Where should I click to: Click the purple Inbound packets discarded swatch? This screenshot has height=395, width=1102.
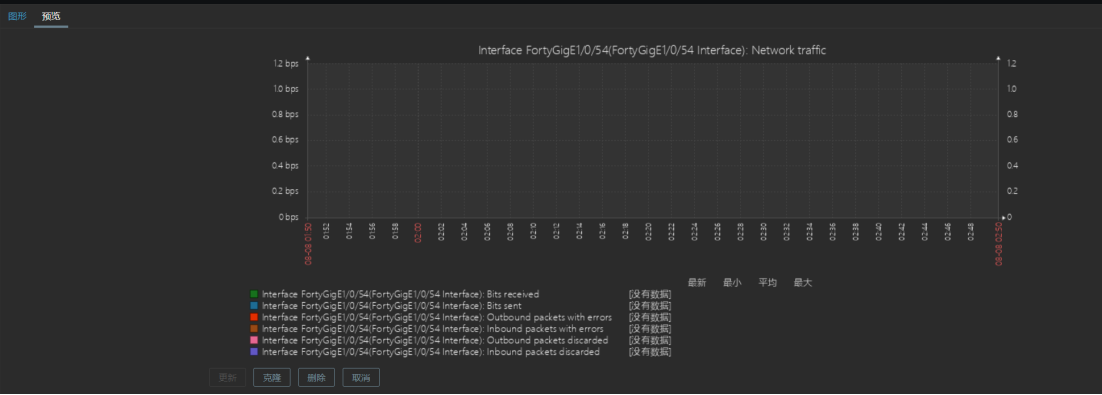tap(254, 351)
